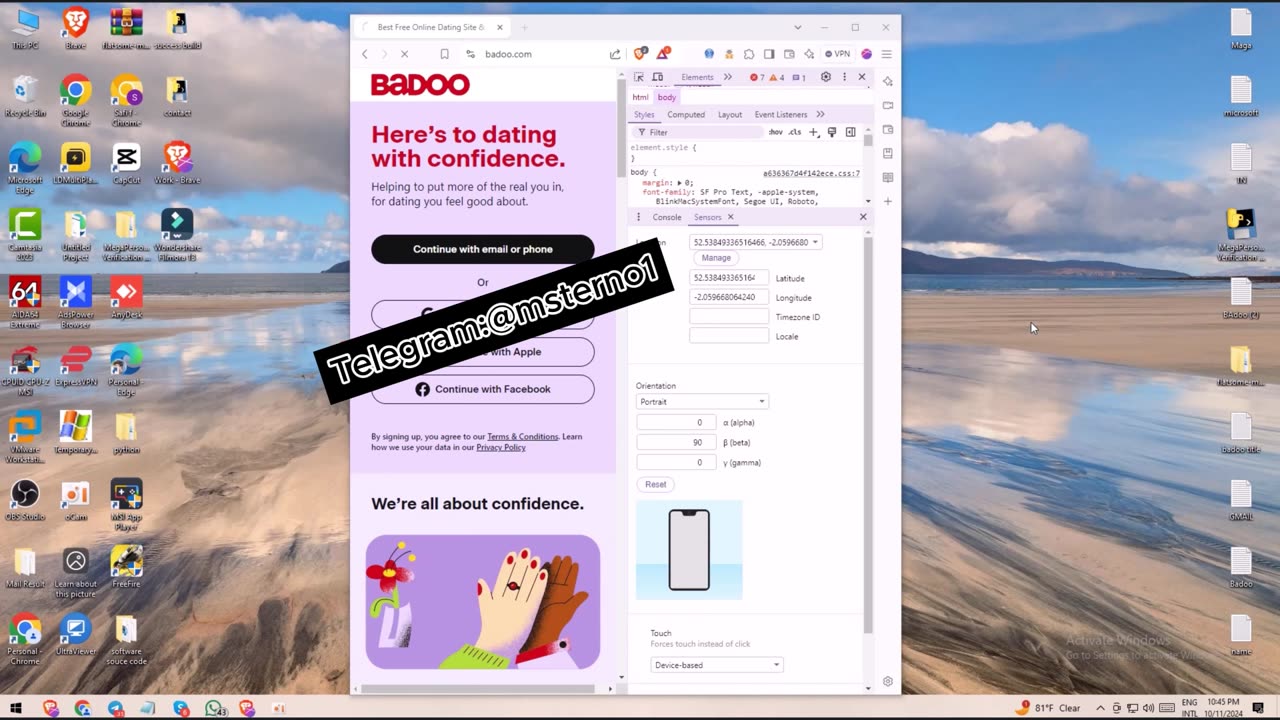Stop page loading with the X button
Viewport: 1280px width, 720px height.
404,54
